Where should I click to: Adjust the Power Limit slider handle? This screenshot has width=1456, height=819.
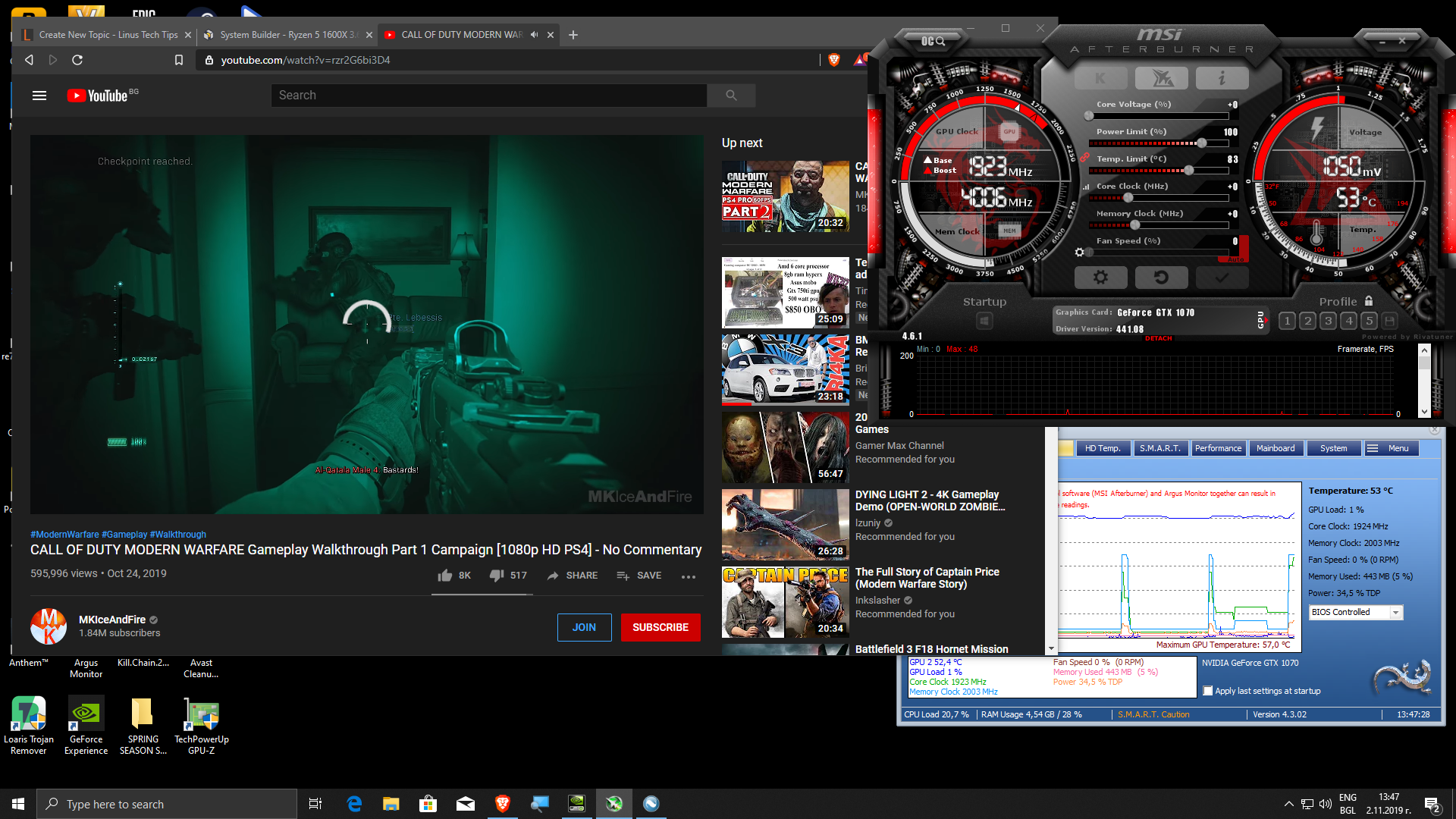tap(1202, 143)
